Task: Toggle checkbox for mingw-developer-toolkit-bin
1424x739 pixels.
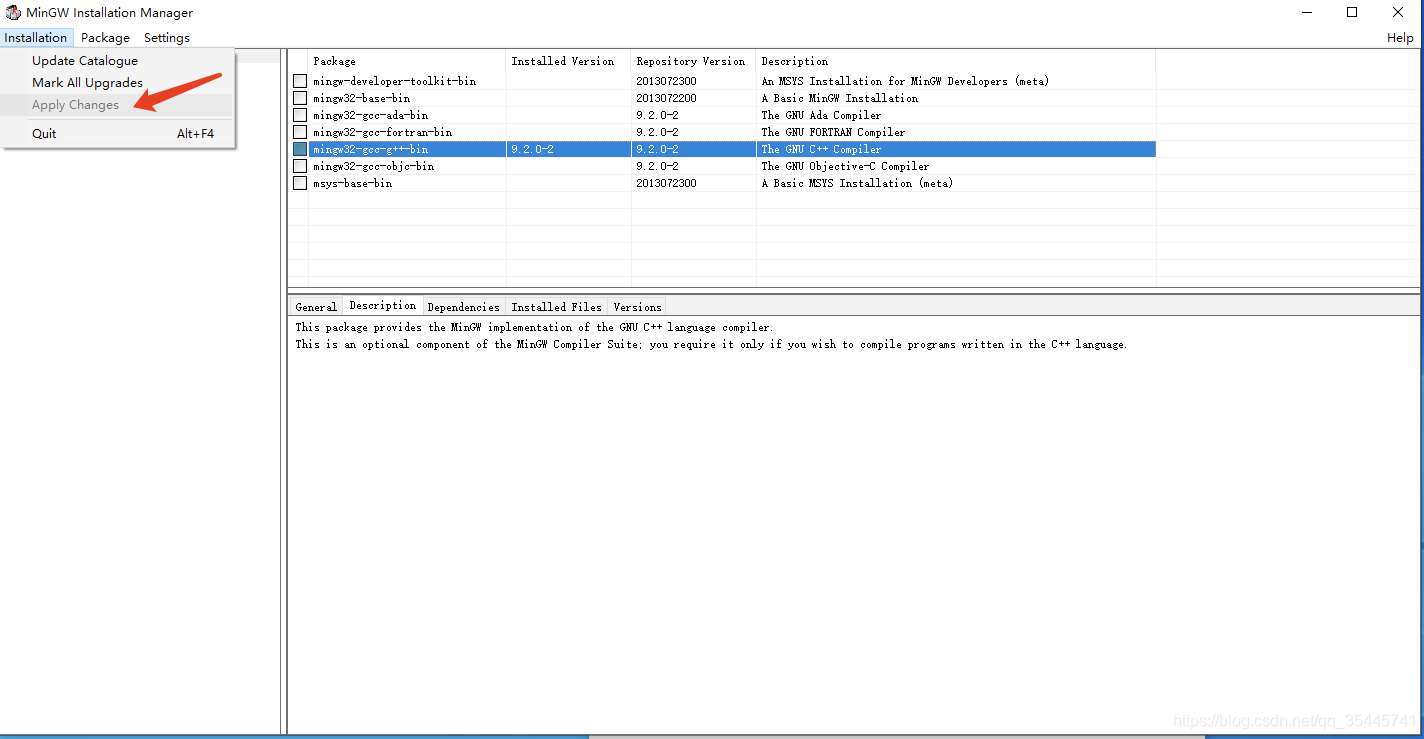Action: [x=300, y=81]
